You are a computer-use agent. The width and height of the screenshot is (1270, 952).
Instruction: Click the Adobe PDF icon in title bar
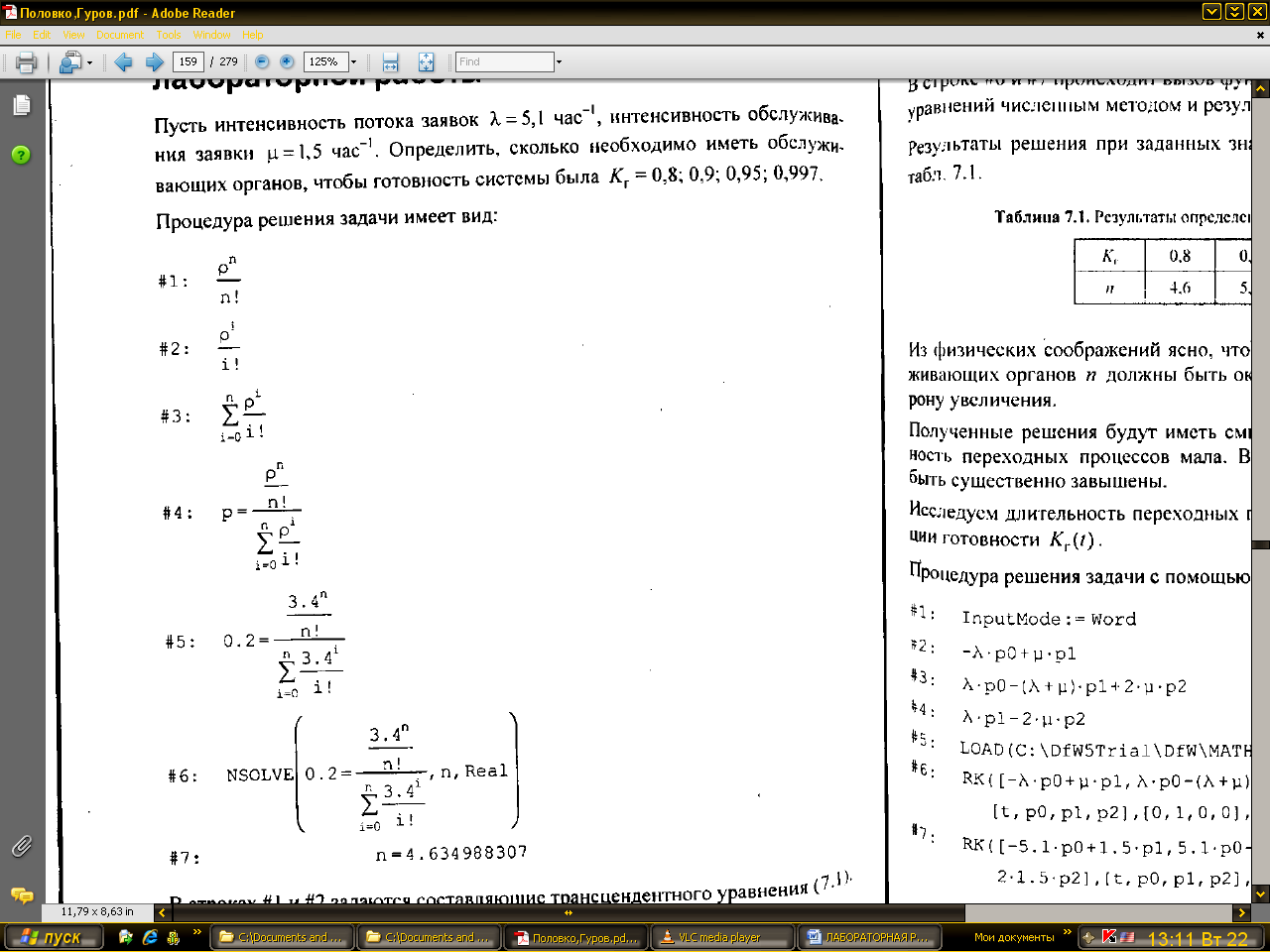(x=10, y=13)
